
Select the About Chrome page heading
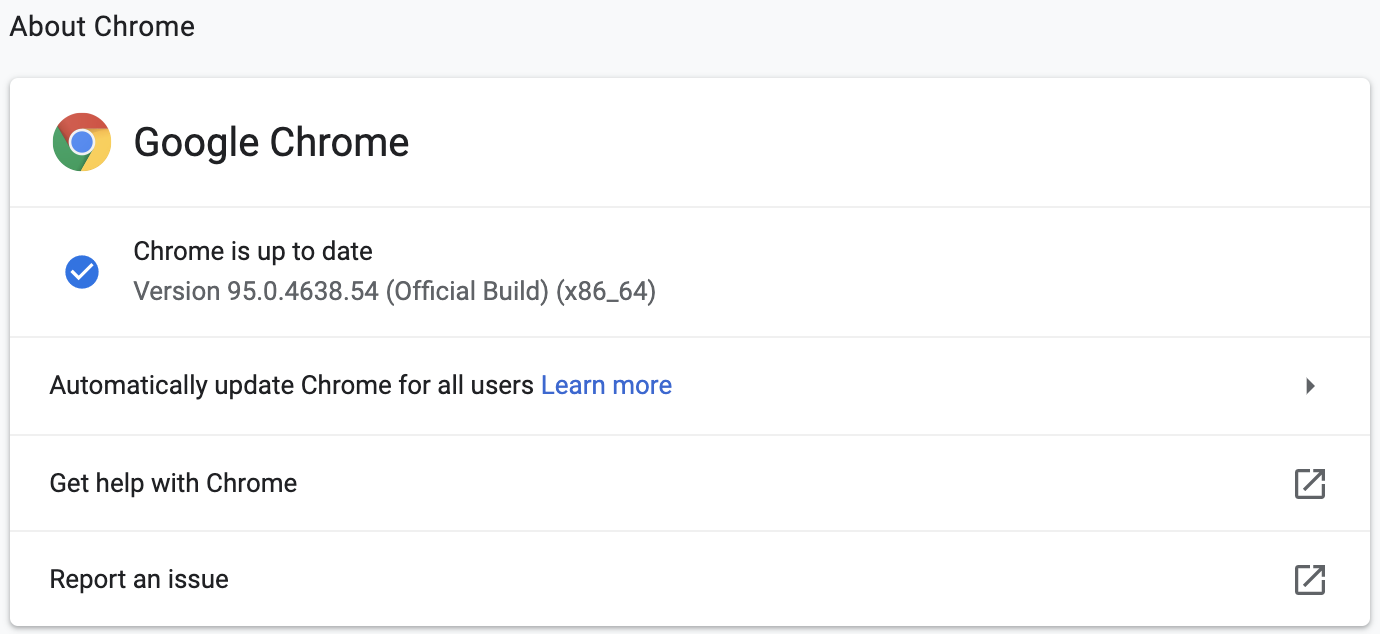[x=101, y=27]
